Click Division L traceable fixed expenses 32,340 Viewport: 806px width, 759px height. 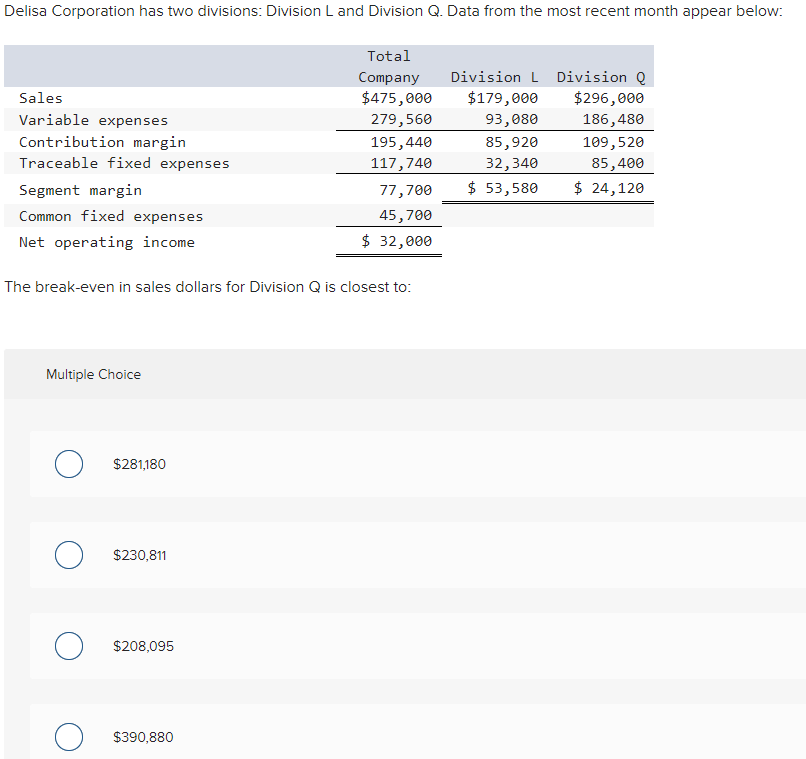[511, 163]
